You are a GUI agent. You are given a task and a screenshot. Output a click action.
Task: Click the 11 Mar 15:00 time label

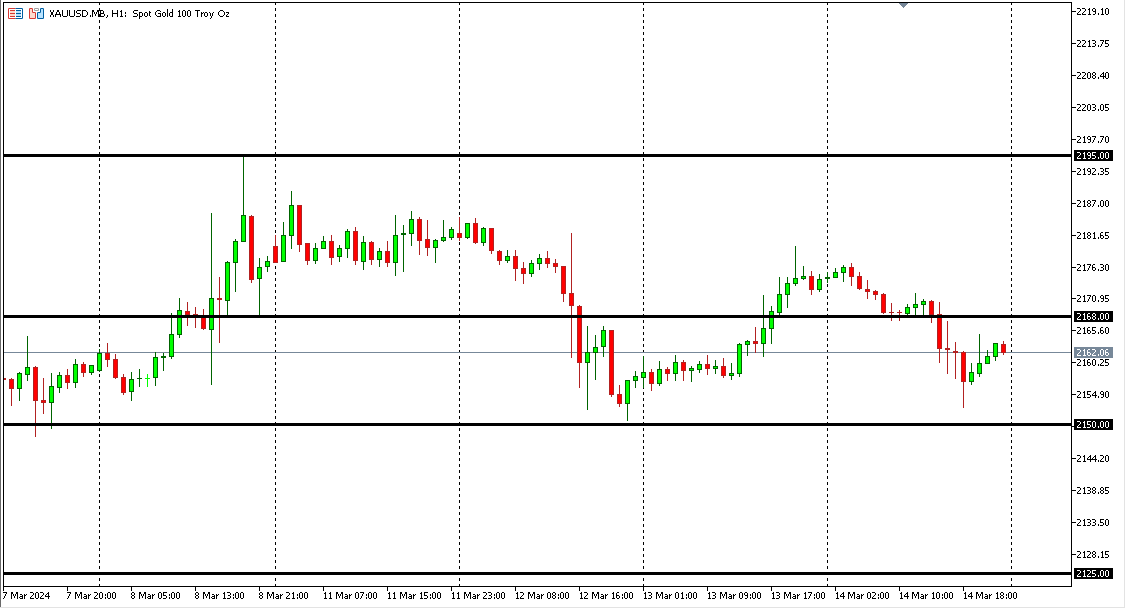[x=414, y=595]
